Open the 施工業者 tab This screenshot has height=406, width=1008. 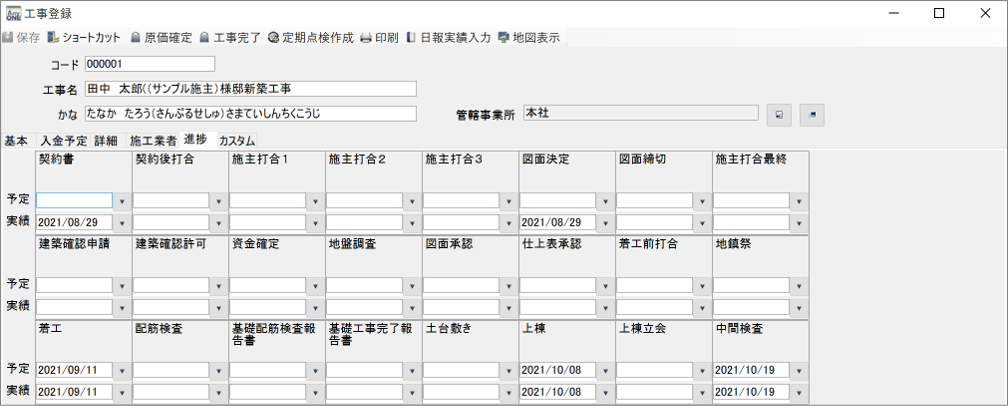tap(153, 141)
